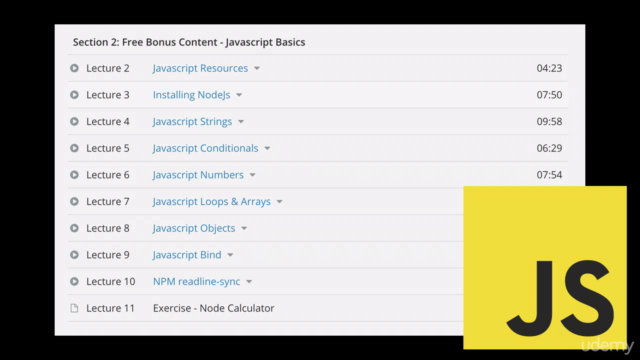640x360 pixels.
Task: Click the Lecture 3 label
Action: pyautogui.click(x=108, y=95)
